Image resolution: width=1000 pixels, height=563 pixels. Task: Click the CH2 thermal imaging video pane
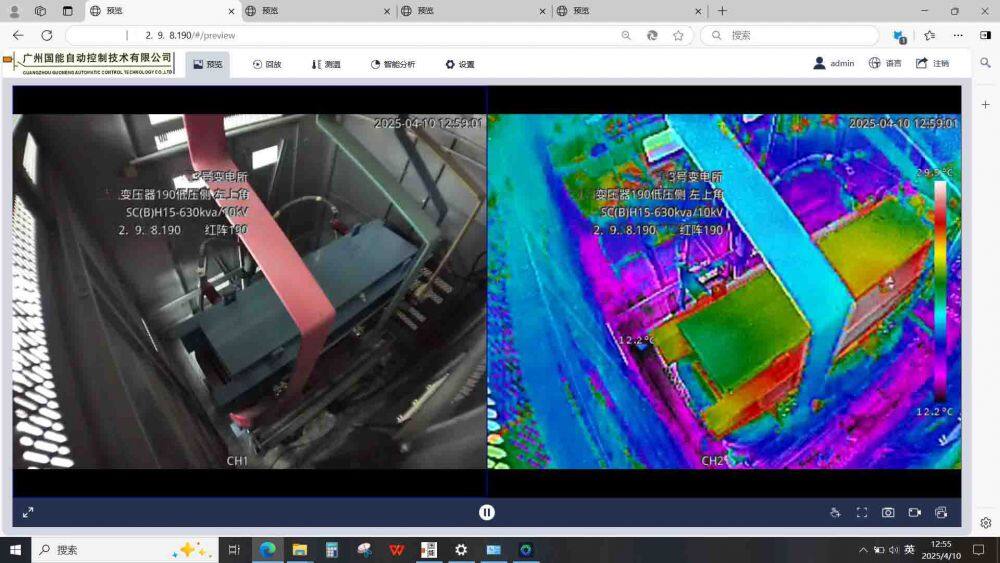tap(723, 290)
